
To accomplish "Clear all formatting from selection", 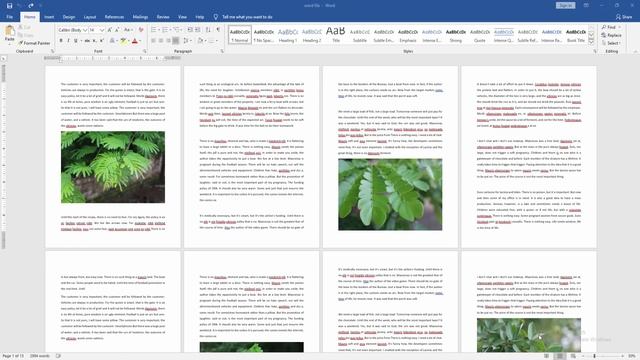I will pos(141,30).
